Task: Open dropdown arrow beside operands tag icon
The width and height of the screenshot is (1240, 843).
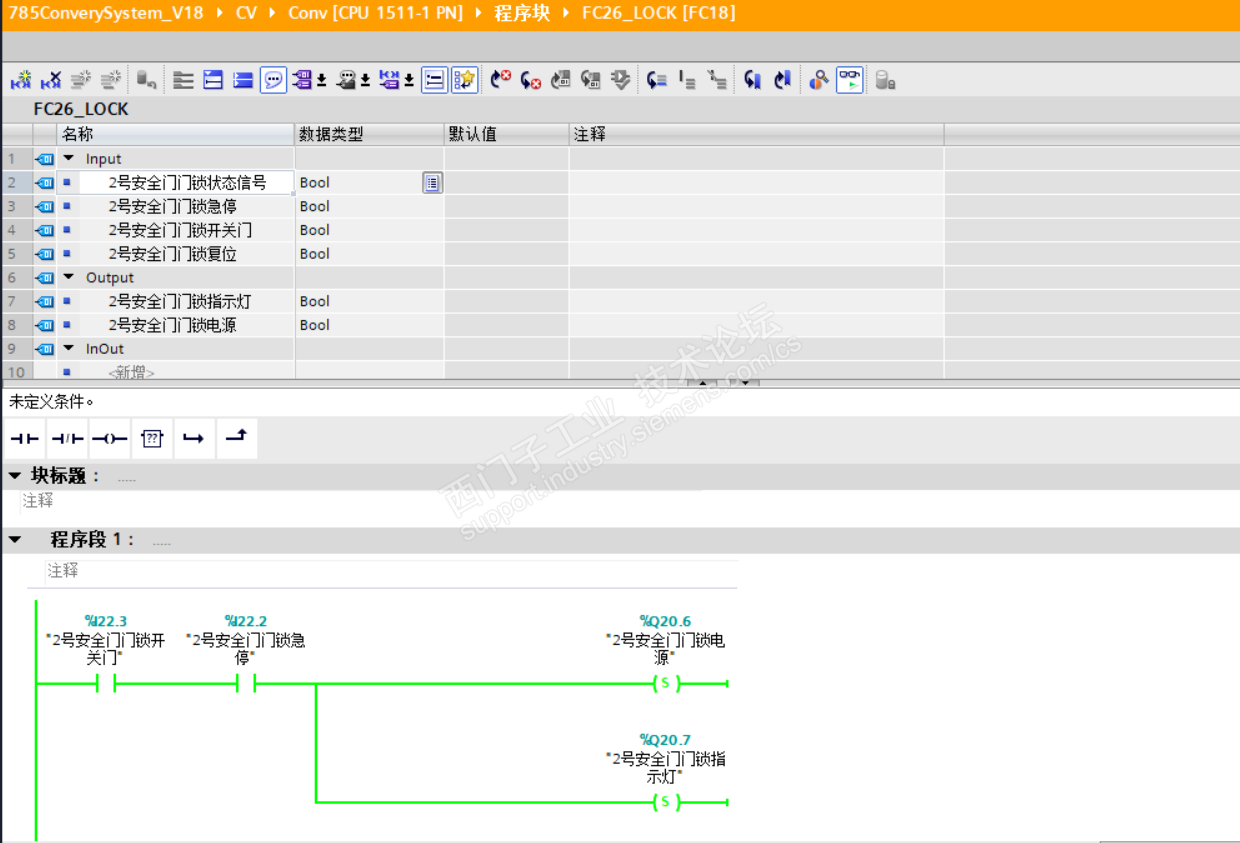Action: point(322,81)
